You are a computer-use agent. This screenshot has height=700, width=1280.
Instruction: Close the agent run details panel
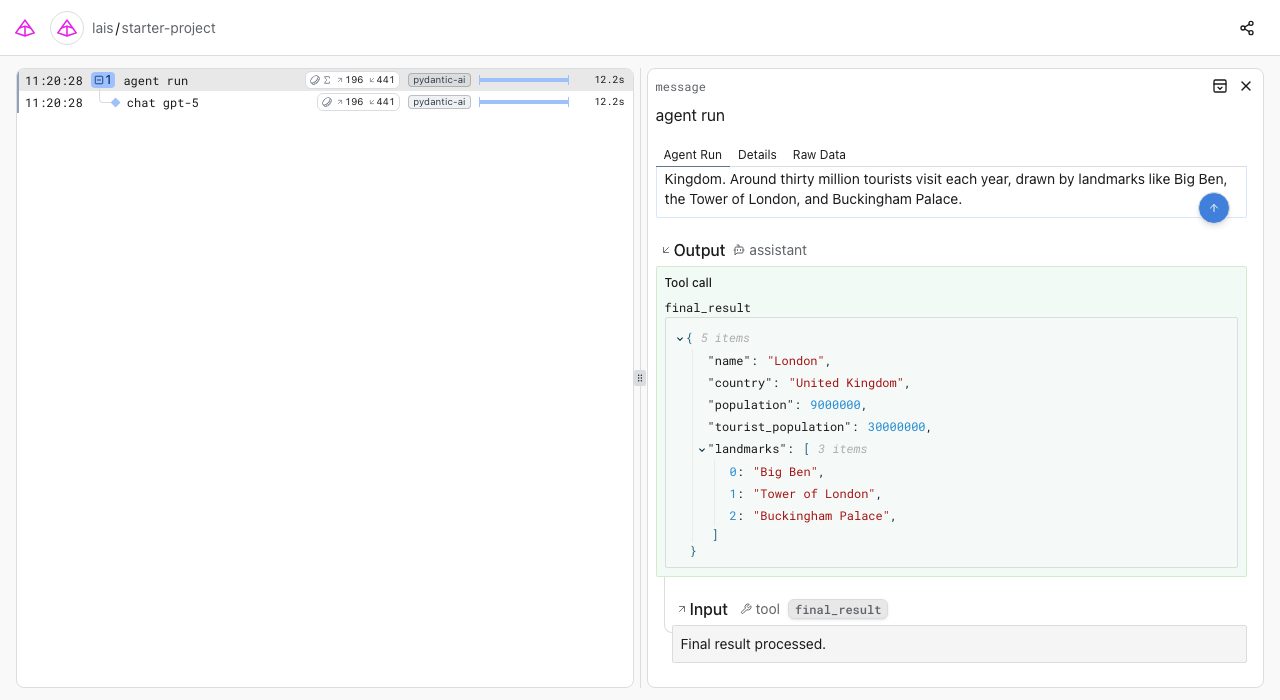[x=1246, y=86]
